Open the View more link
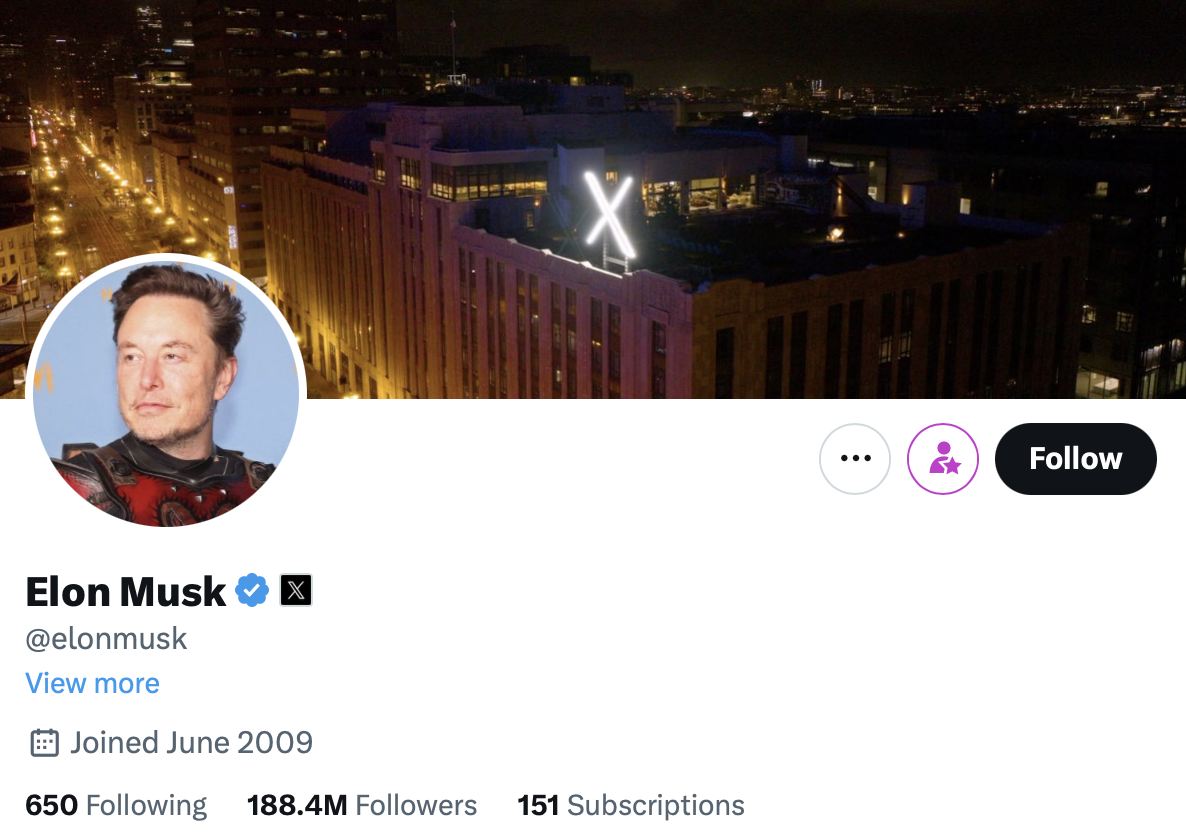 (x=92, y=683)
